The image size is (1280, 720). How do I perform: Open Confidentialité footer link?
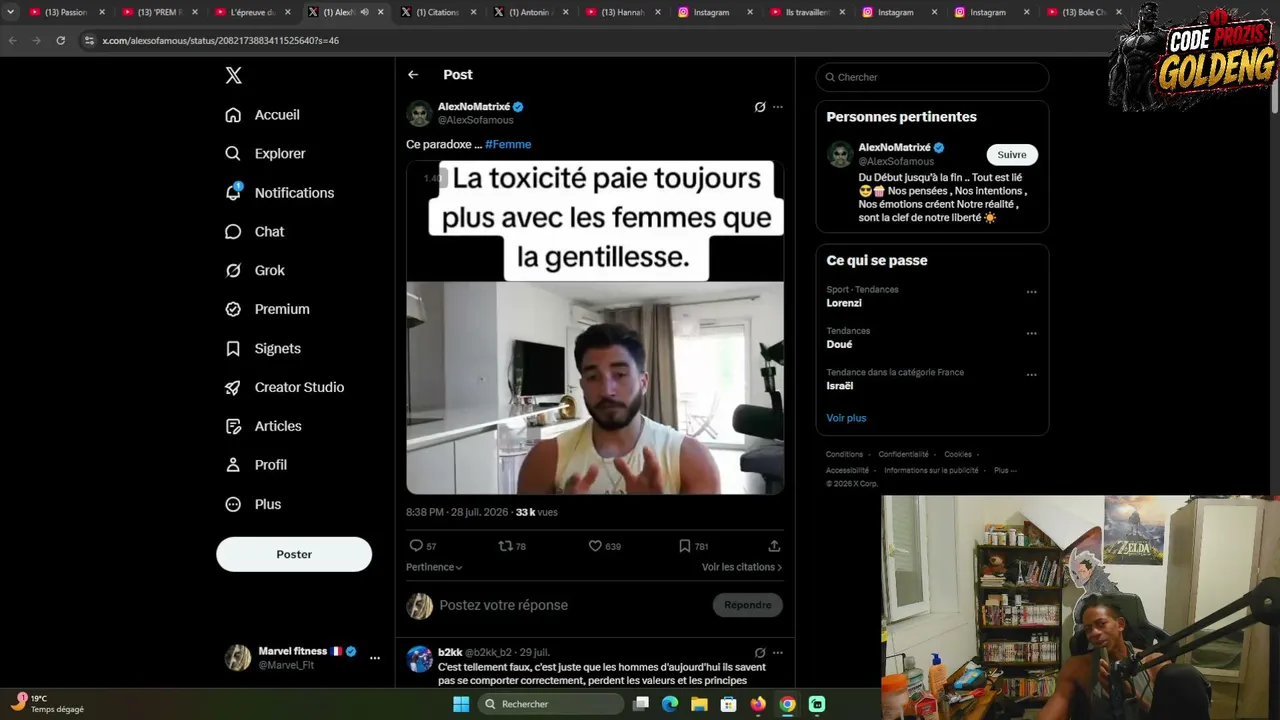point(904,454)
